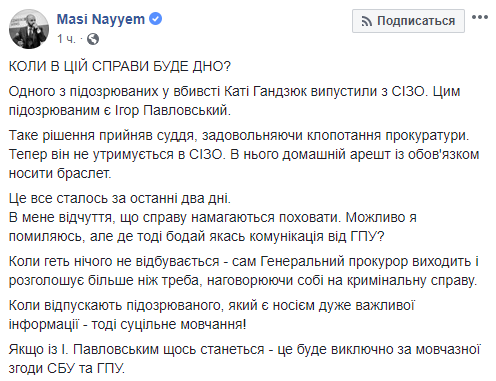The height and width of the screenshot is (381, 496).
Task: Click the blue verified badge icon
Action: [x=155, y=19]
